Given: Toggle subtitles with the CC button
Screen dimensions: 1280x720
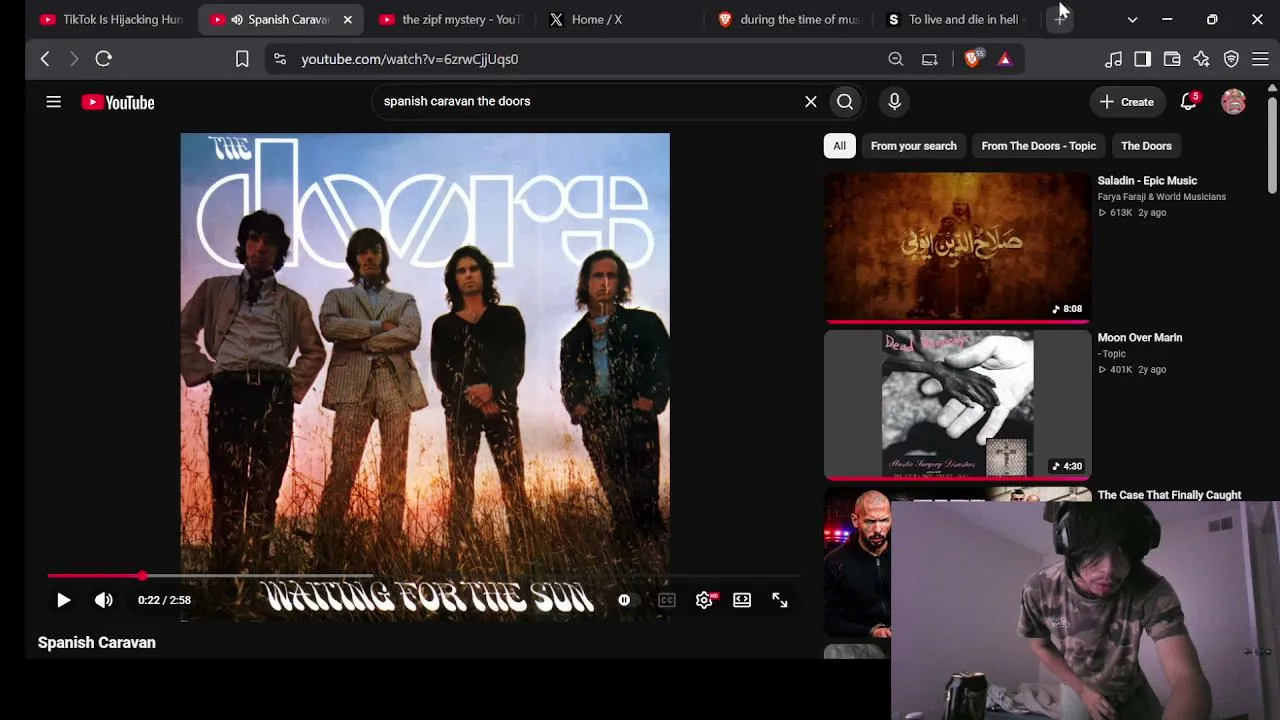Looking at the screenshot, I should click(x=667, y=600).
